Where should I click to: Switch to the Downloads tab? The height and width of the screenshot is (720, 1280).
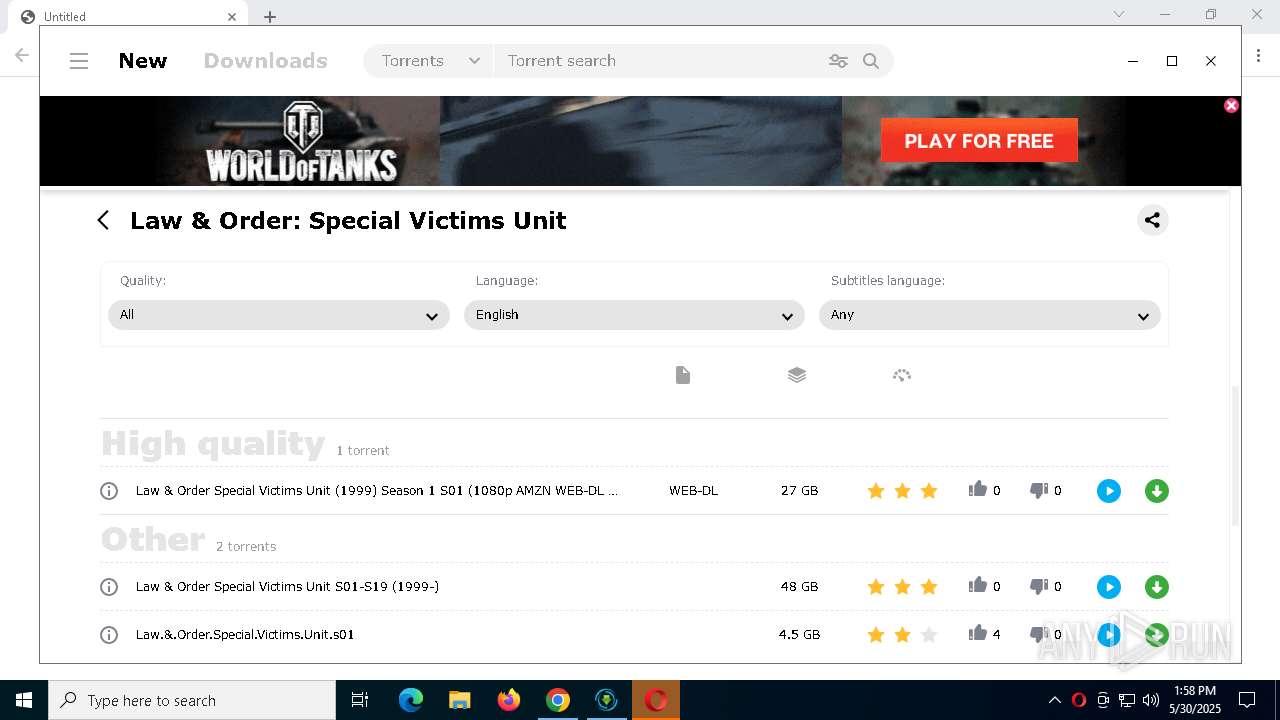[x=266, y=61]
